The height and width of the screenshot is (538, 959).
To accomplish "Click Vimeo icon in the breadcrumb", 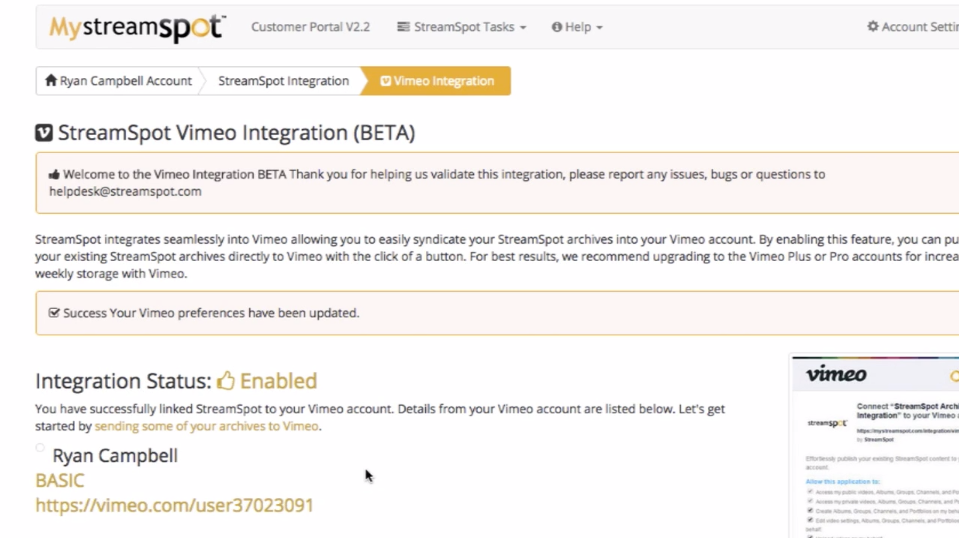I will pos(385,81).
